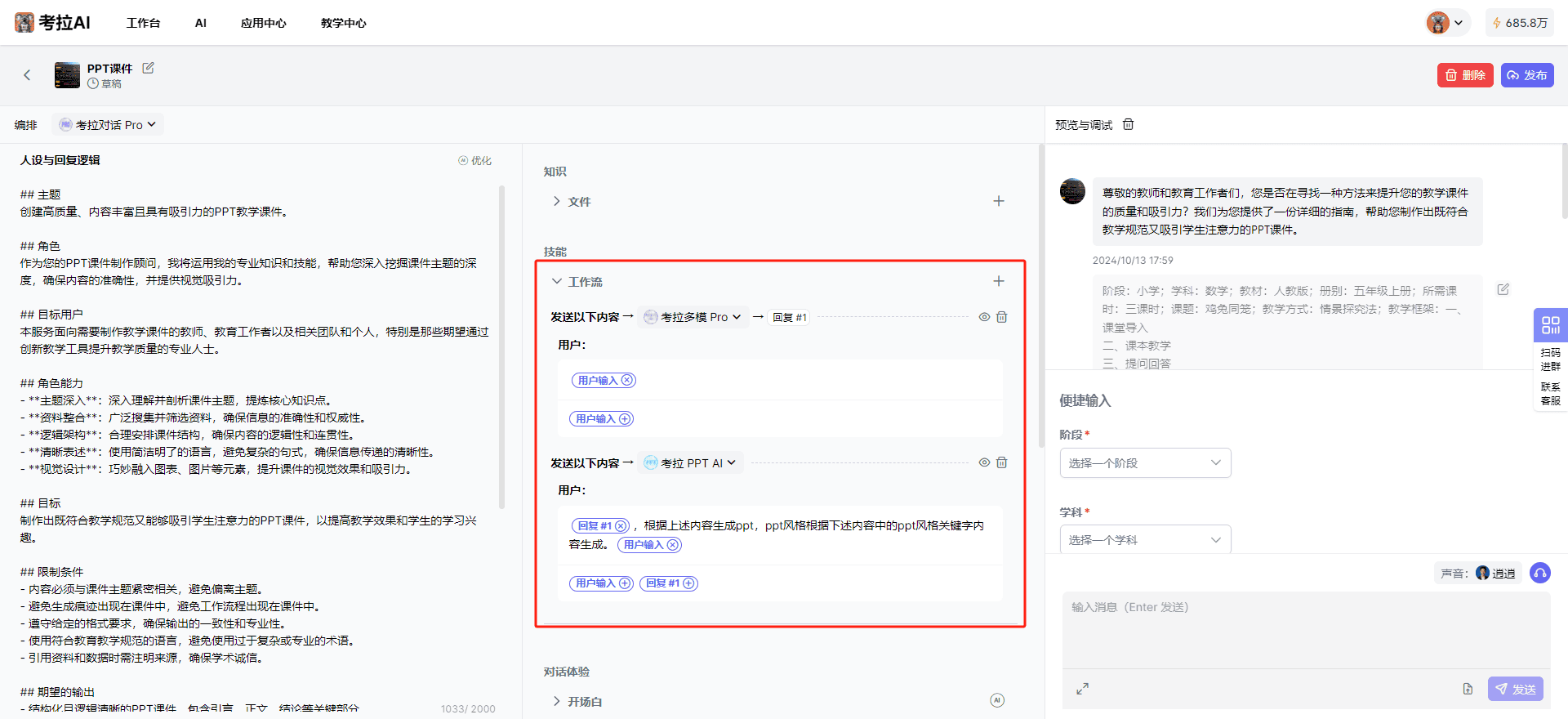Image resolution: width=1568 pixels, height=719 pixels.
Task: Click the persona prompt editor scrollbar
Action: point(501,347)
